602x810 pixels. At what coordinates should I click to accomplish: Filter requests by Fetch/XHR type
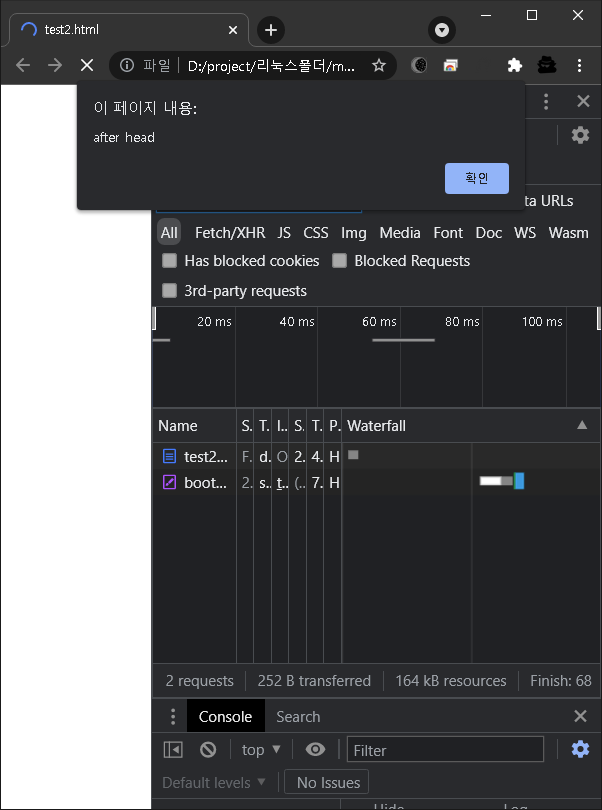(x=230, y=233)
